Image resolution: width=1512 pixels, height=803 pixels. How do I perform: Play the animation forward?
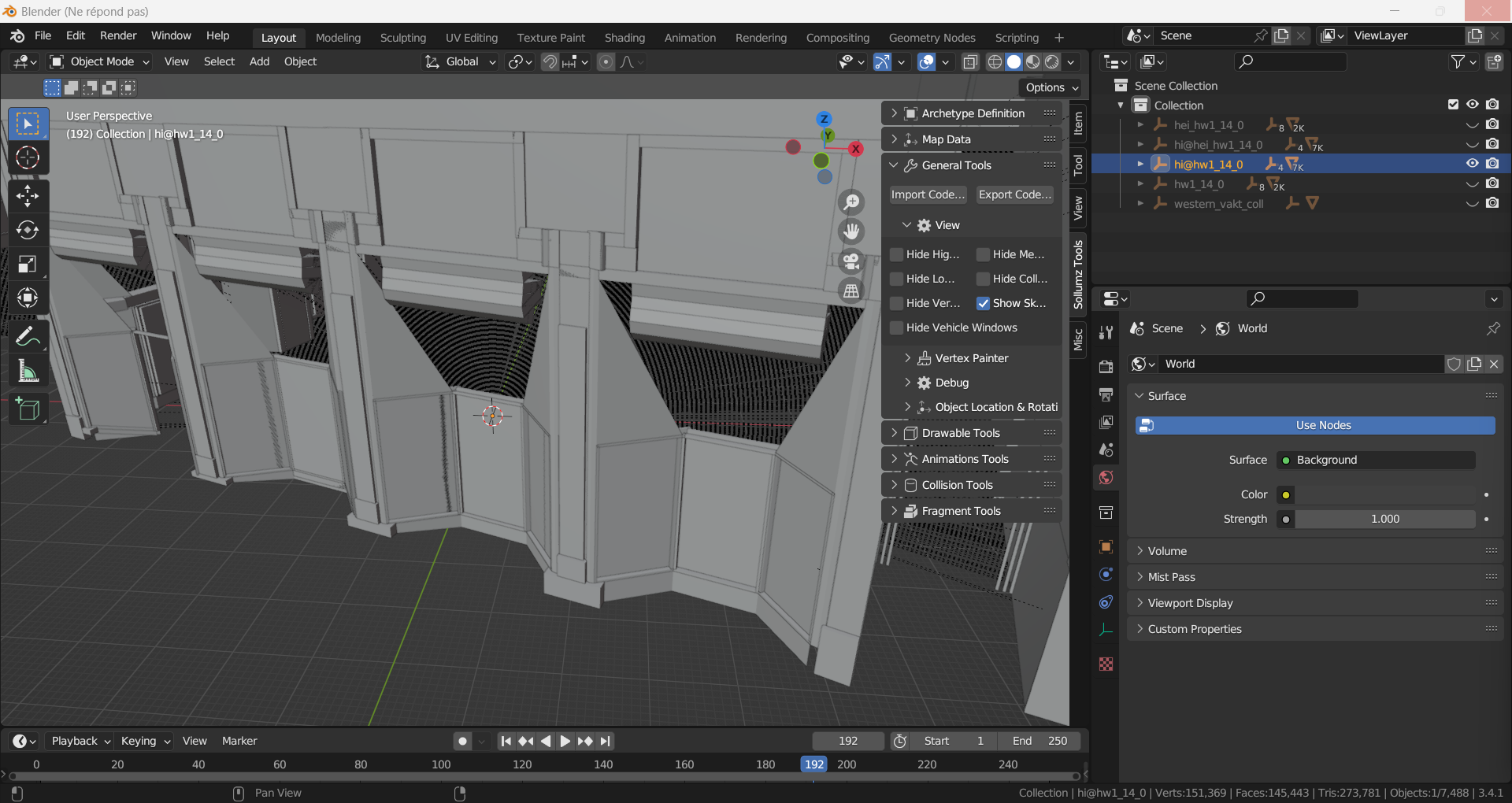[x=565, y=741]
